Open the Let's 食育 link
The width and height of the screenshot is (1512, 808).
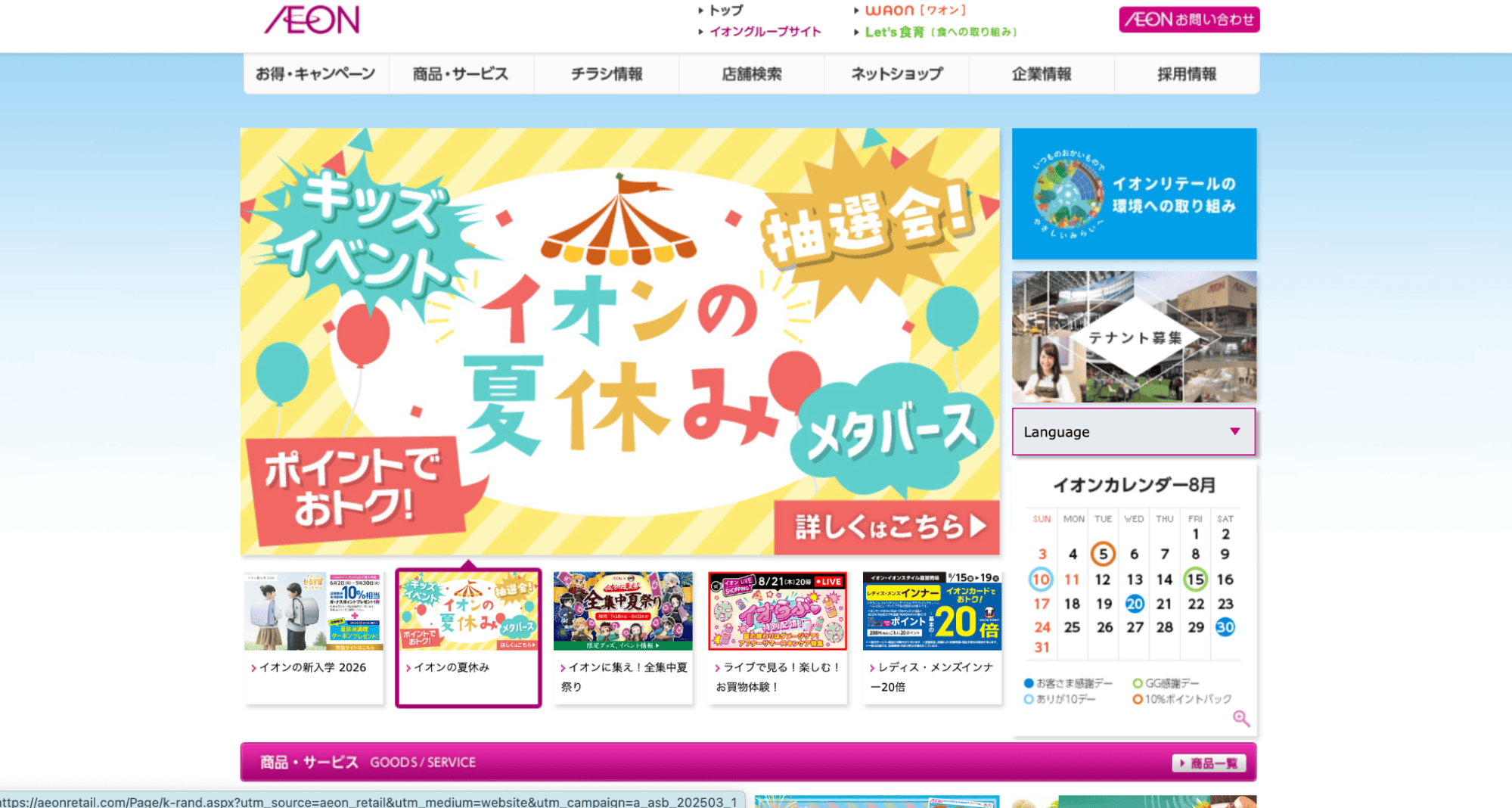click(x=940, y=32)
